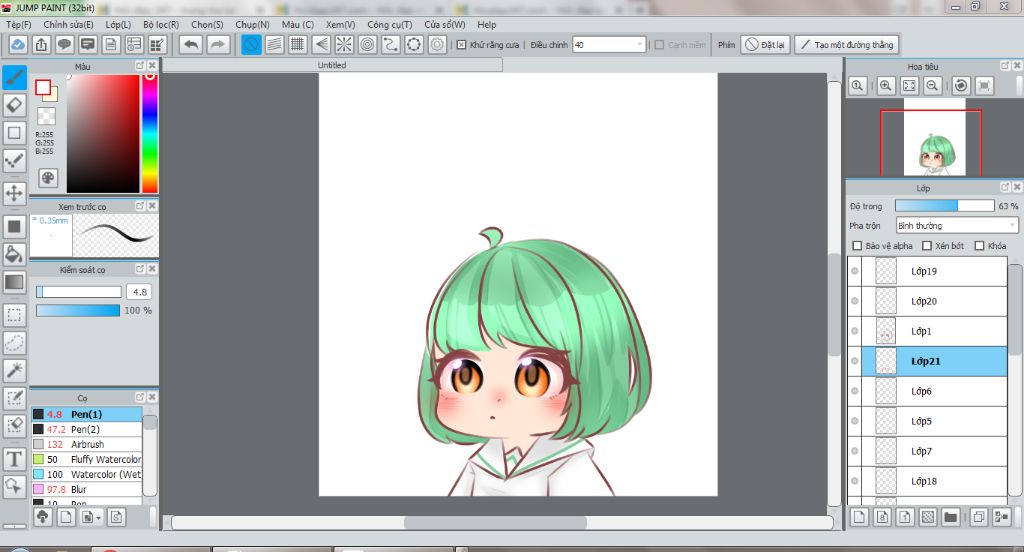Enable radial snap guide

(344, 44)
